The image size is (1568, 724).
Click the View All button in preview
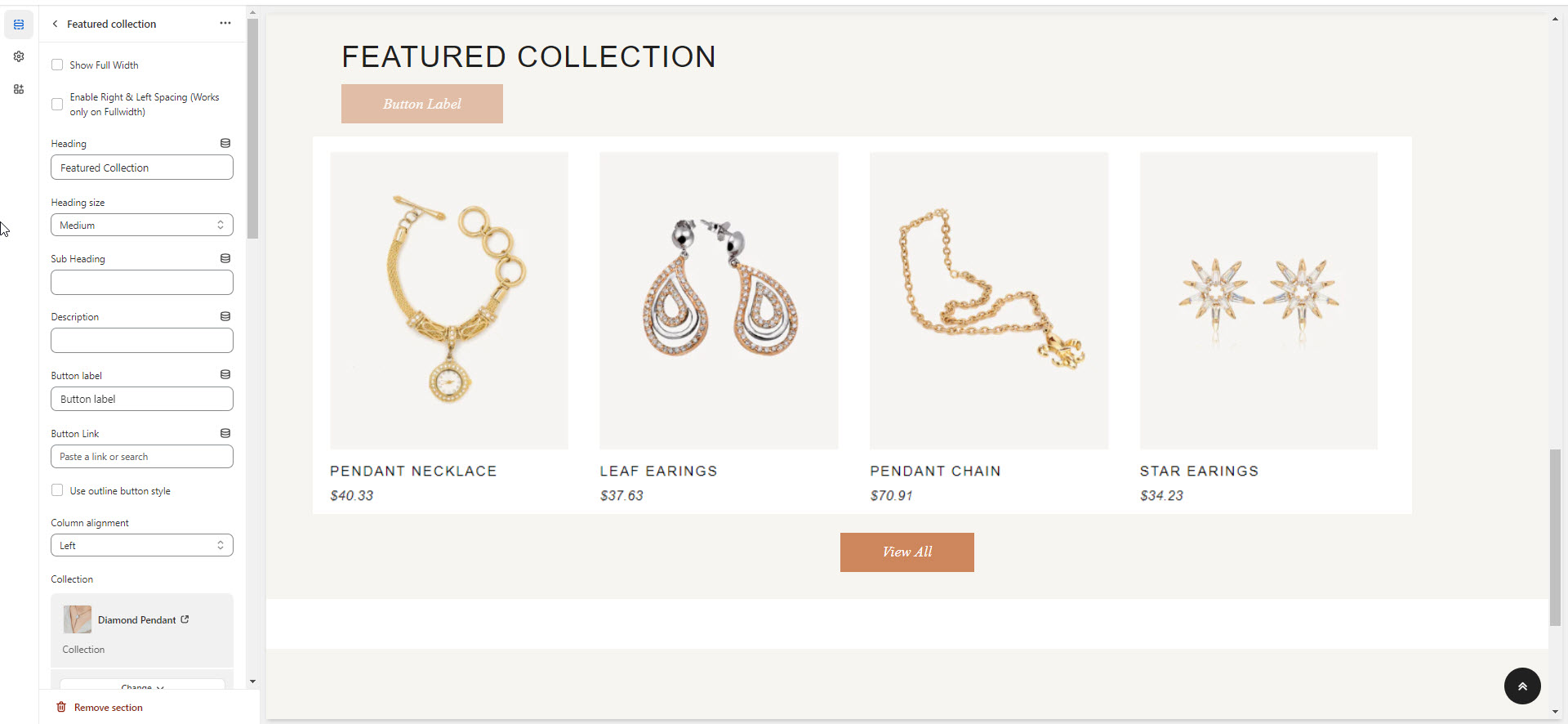[x=906, y=552]
